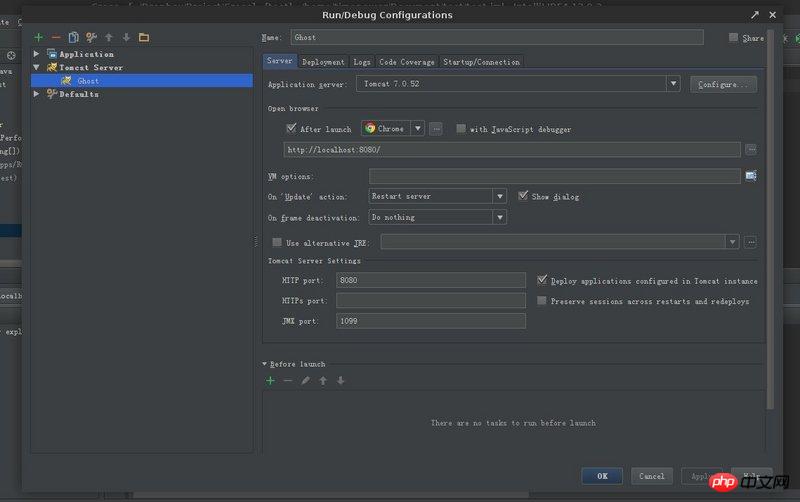The width and height of the screenshot is (800, 502).
Task: Move configuration up in left toolbar
Action: click(x=109, y=37)
